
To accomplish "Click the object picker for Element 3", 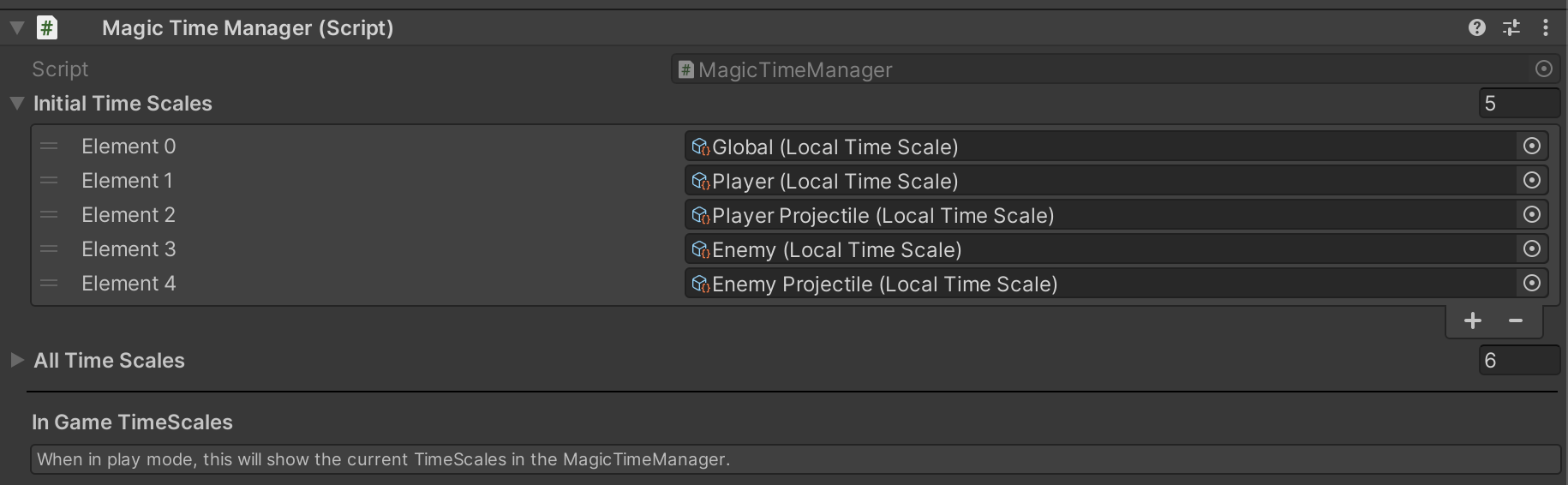I will tap(1532, 249).
